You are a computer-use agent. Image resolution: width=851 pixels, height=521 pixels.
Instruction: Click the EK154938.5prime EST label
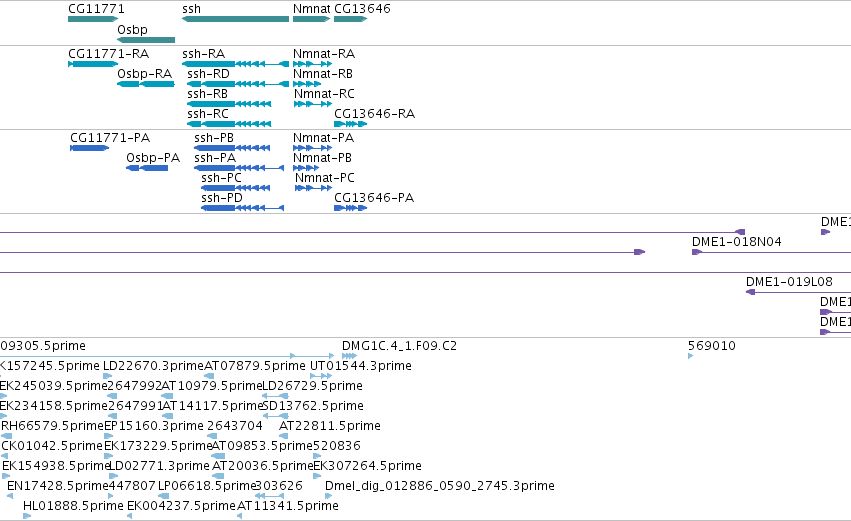(56, 467)
